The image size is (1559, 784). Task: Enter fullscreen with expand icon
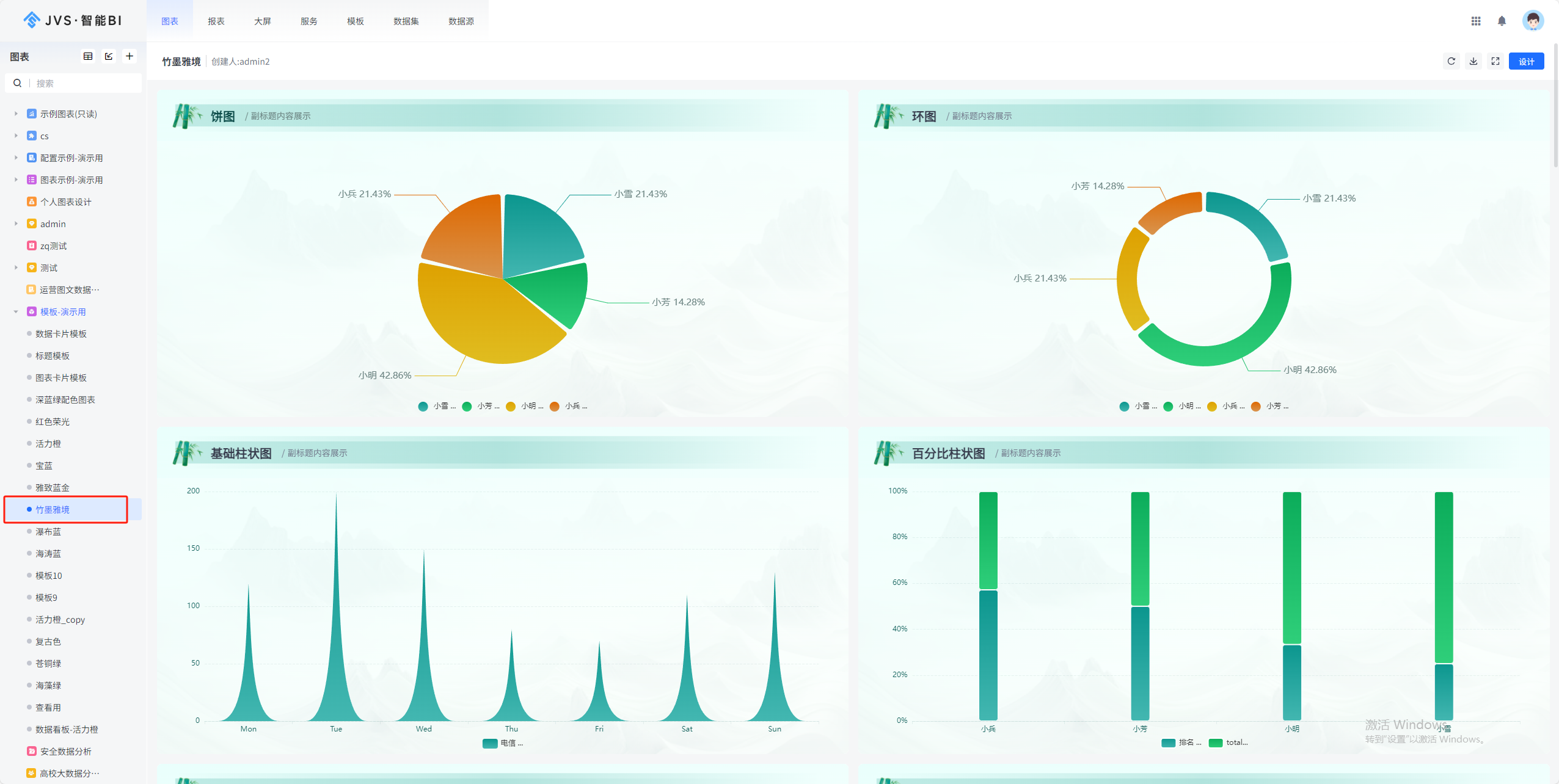[x=1495, y=61]
